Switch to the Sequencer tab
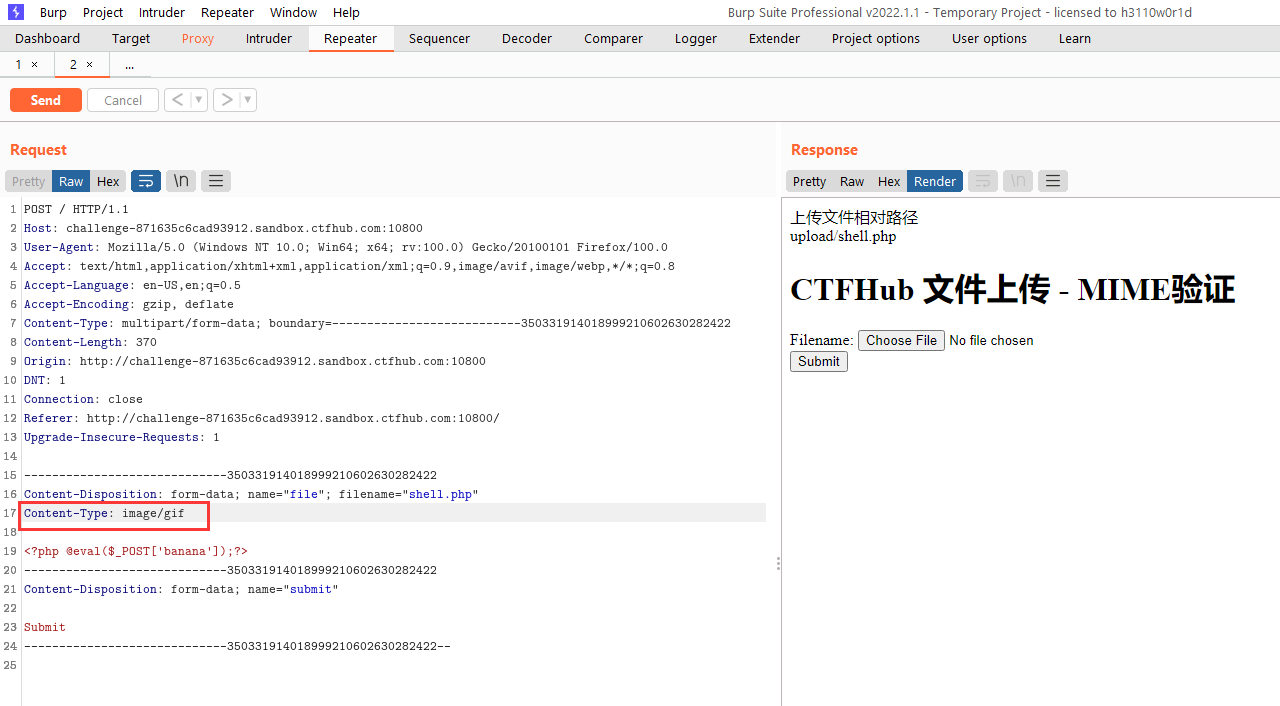The width and height of the screenshot is (1280, 706). [439, 38]
